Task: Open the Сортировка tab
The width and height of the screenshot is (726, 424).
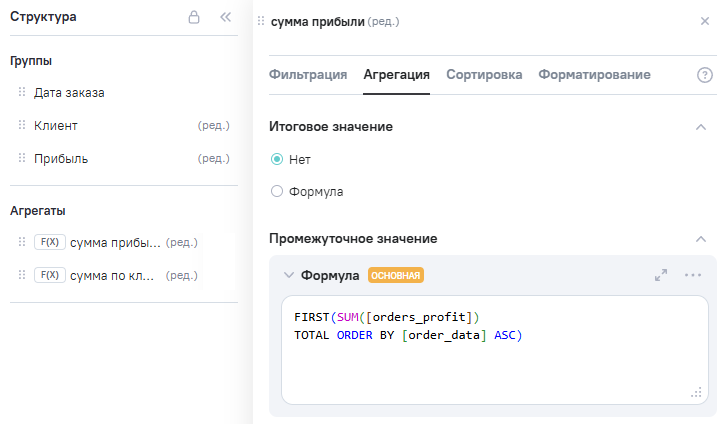Action: point(484,75)
